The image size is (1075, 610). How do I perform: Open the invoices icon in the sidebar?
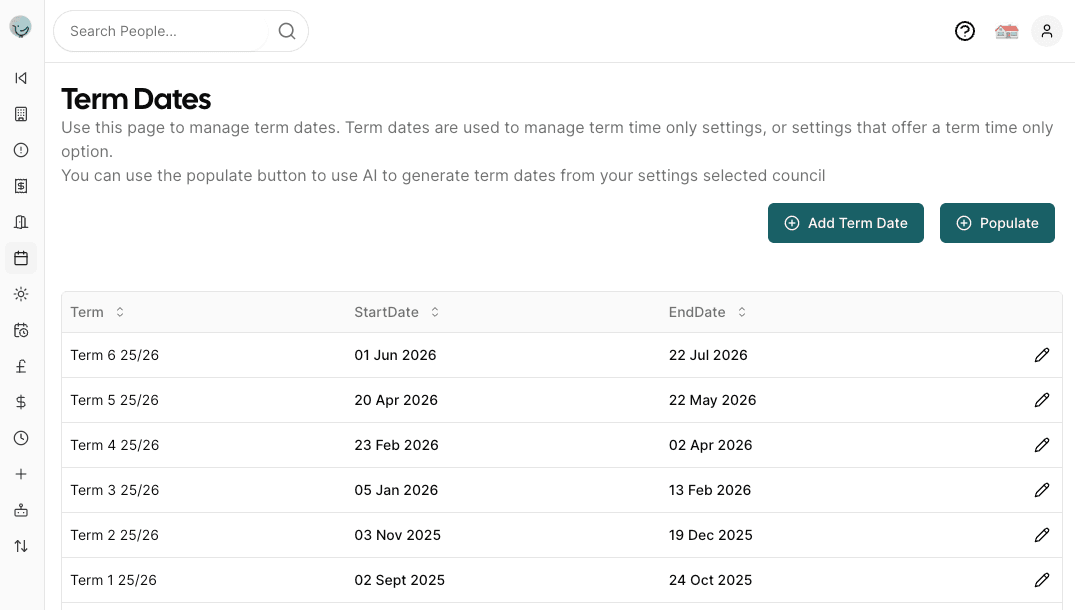[x=21, y=185]
